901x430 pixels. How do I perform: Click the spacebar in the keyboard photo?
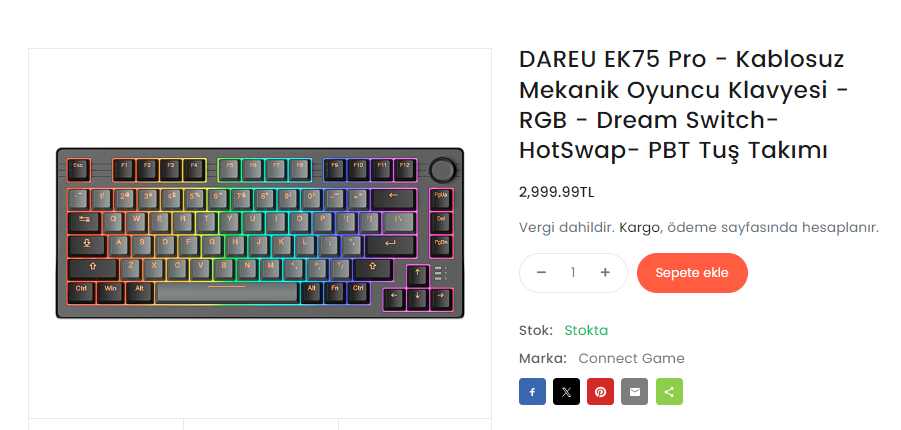click(x=227, y=292)
